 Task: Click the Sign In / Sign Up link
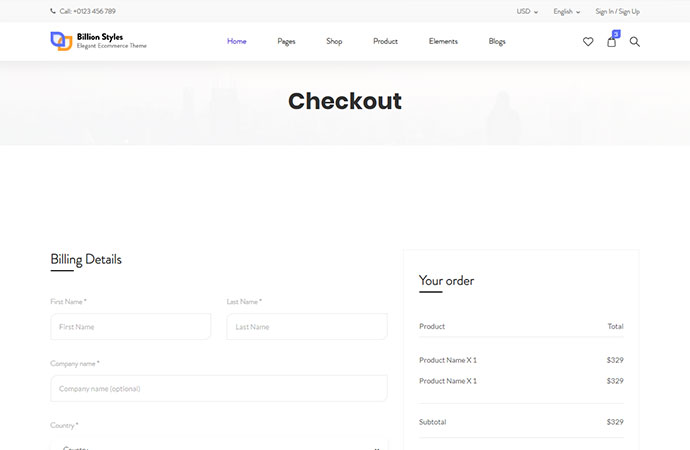[x=617, y=12]
